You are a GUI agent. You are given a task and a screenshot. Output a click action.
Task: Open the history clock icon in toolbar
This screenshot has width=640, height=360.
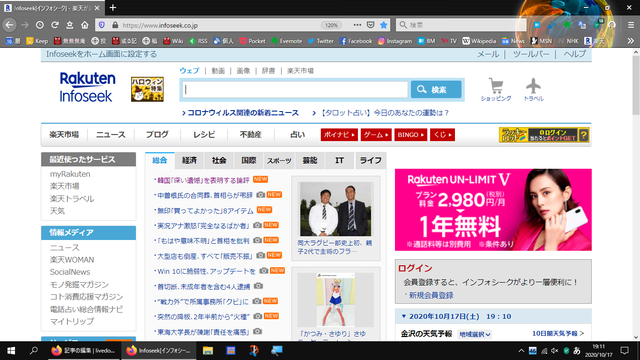(x=40, y=25)
